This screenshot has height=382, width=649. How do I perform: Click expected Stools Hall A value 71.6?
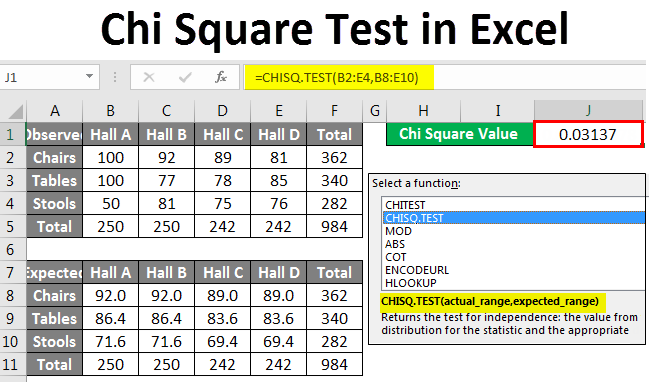pyautogui.click(x=111, y=341)
